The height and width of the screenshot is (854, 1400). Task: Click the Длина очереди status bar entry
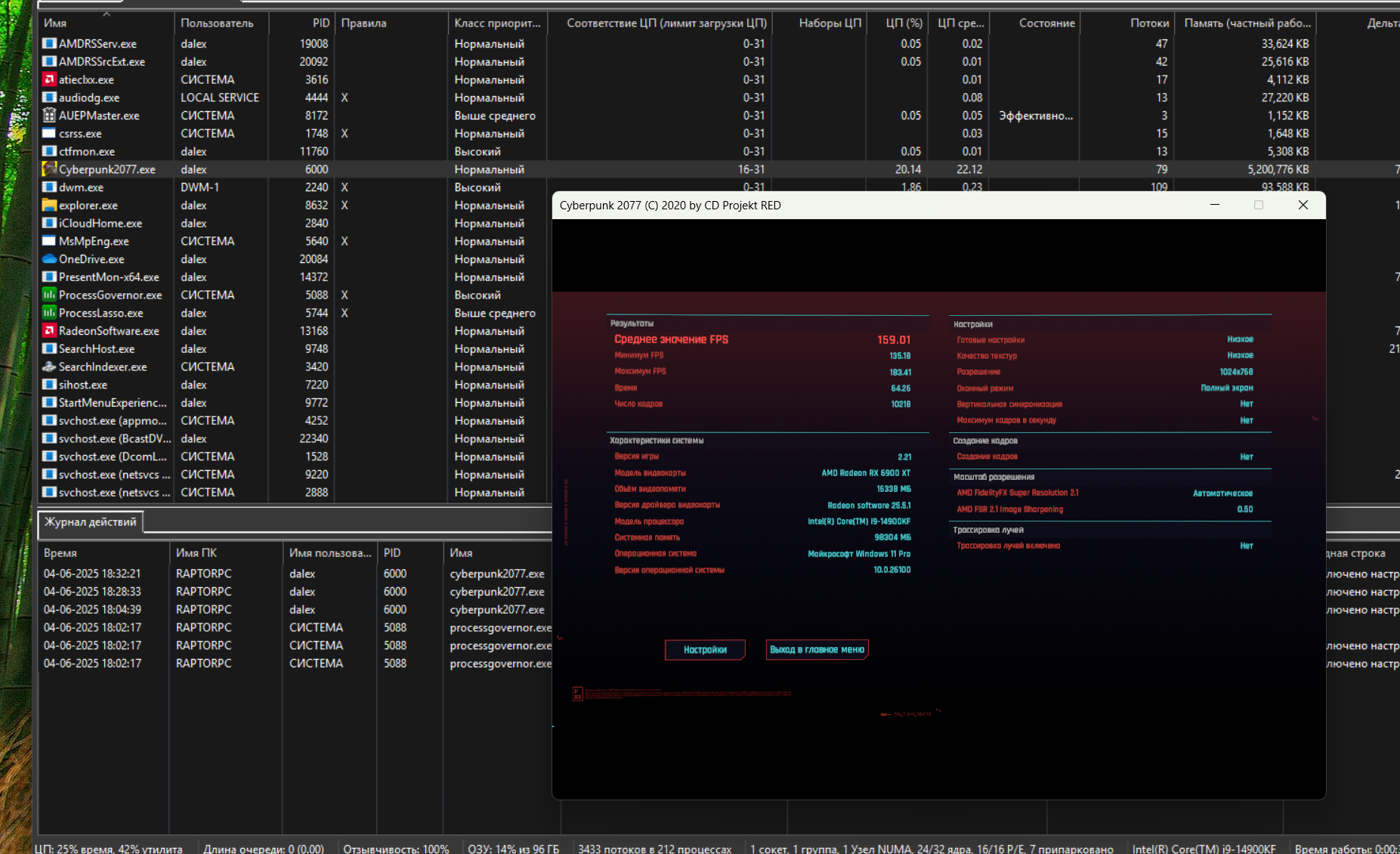coord(263,849)
